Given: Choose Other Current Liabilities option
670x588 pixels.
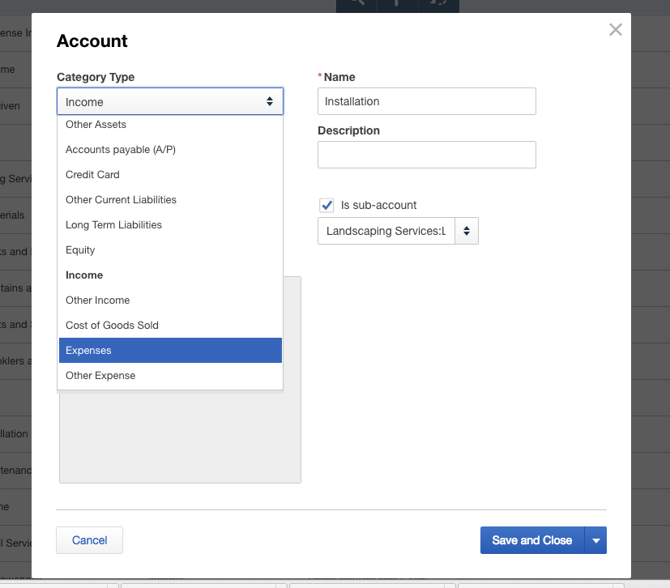Looking at the screenshot, I should coord(170,200).
